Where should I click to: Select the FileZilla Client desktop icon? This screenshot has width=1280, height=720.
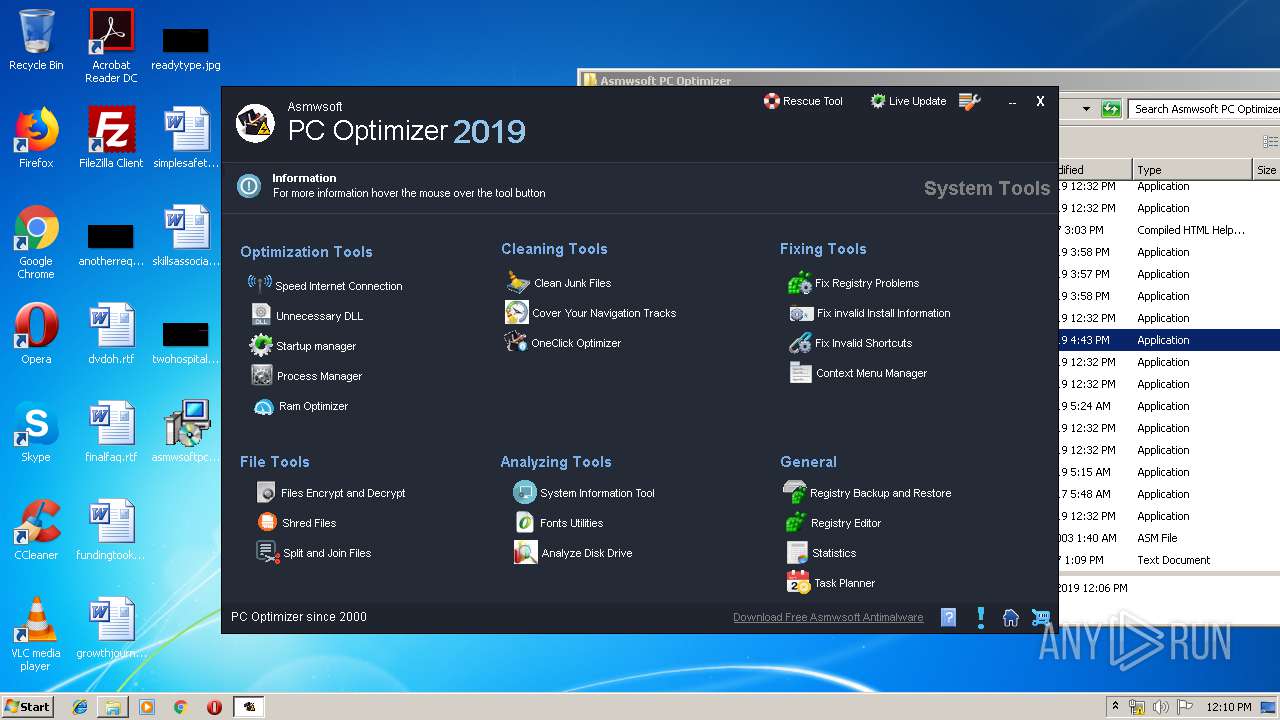click(111, 137)
